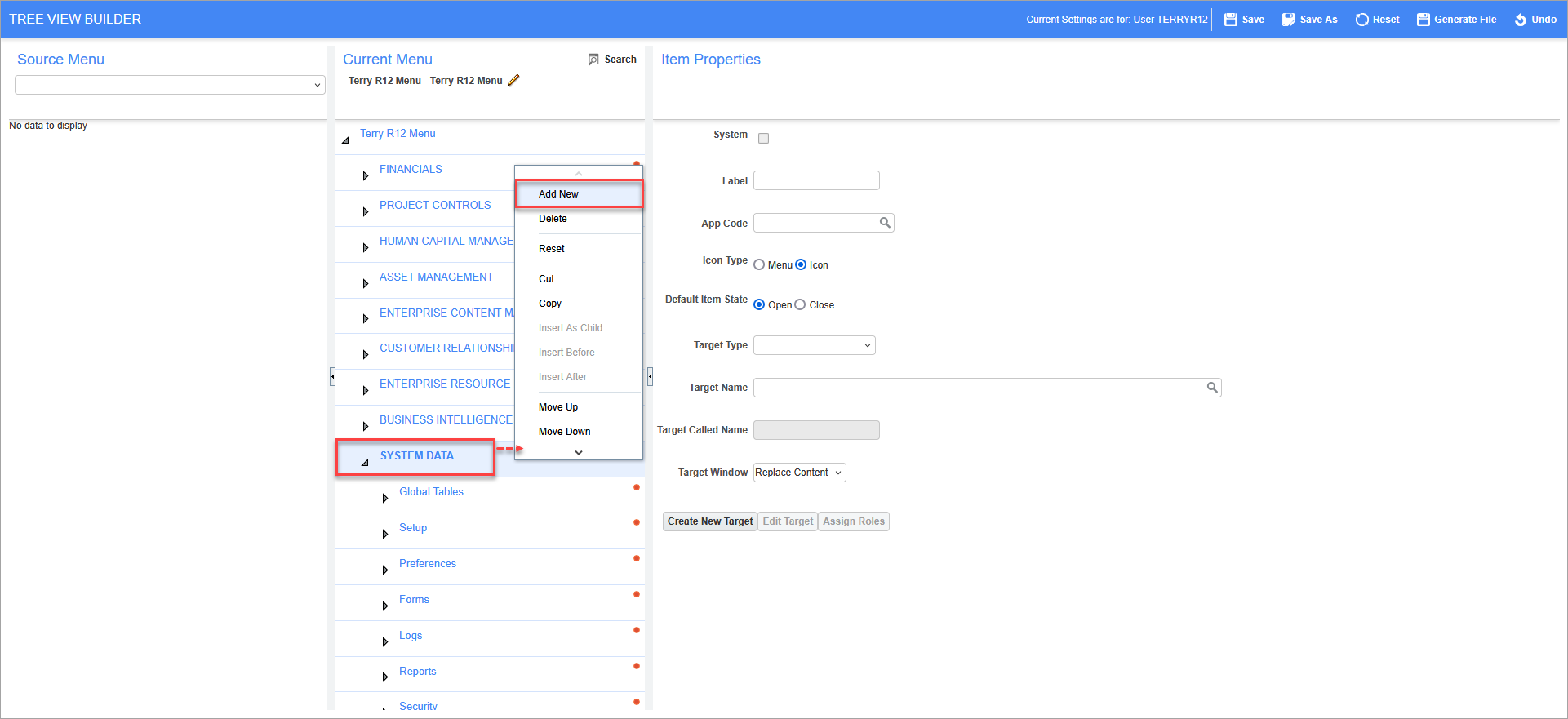Collapse the SYSTEM DATA node
This screenshot has height=719, width=1568.
click(365, 462)
